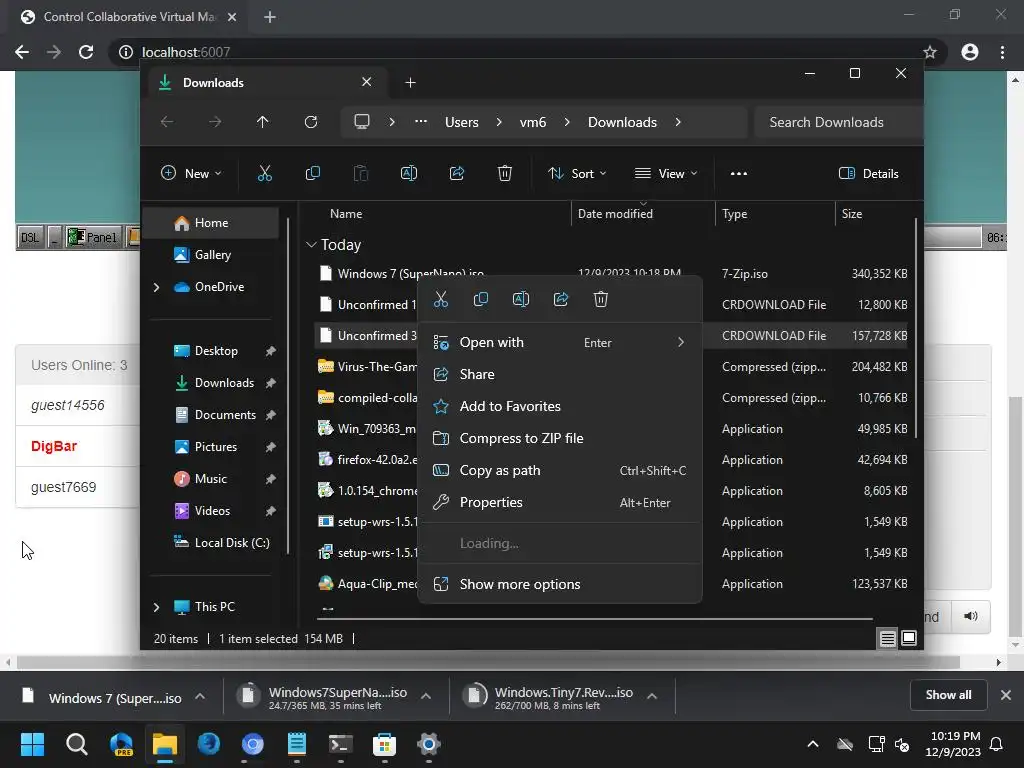Sort by Date modified column header
The height and width of the screenshot is (768, 1024).
(x=643, y=214)
